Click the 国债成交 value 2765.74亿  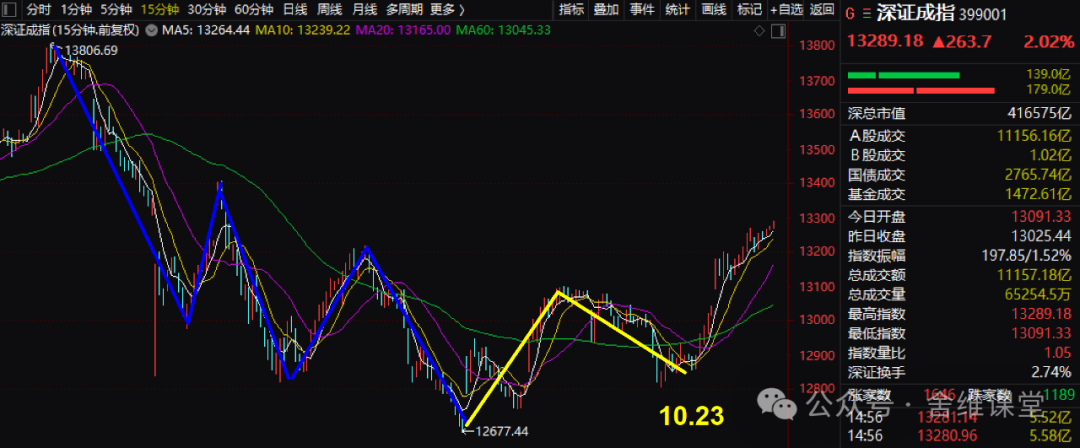coord(1038,175)
